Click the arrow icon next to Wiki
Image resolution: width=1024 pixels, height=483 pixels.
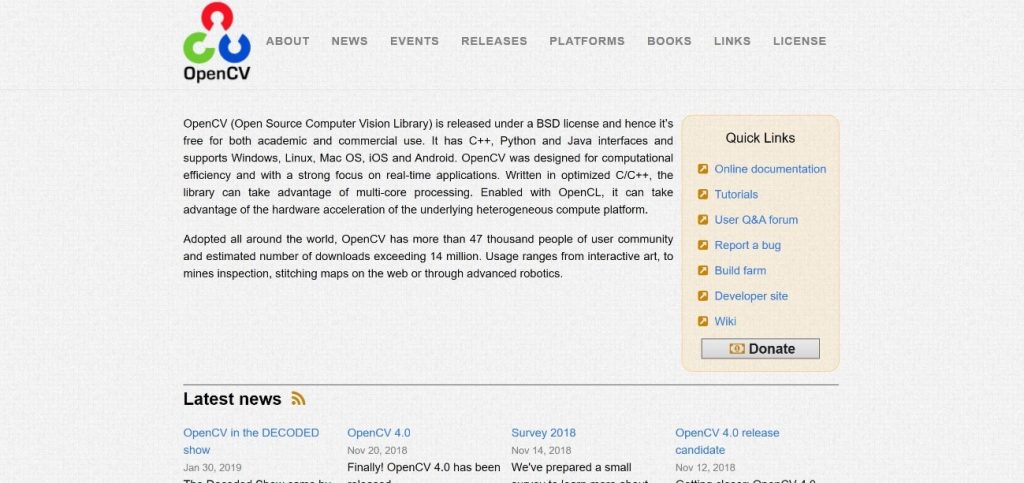pos(703,321)
